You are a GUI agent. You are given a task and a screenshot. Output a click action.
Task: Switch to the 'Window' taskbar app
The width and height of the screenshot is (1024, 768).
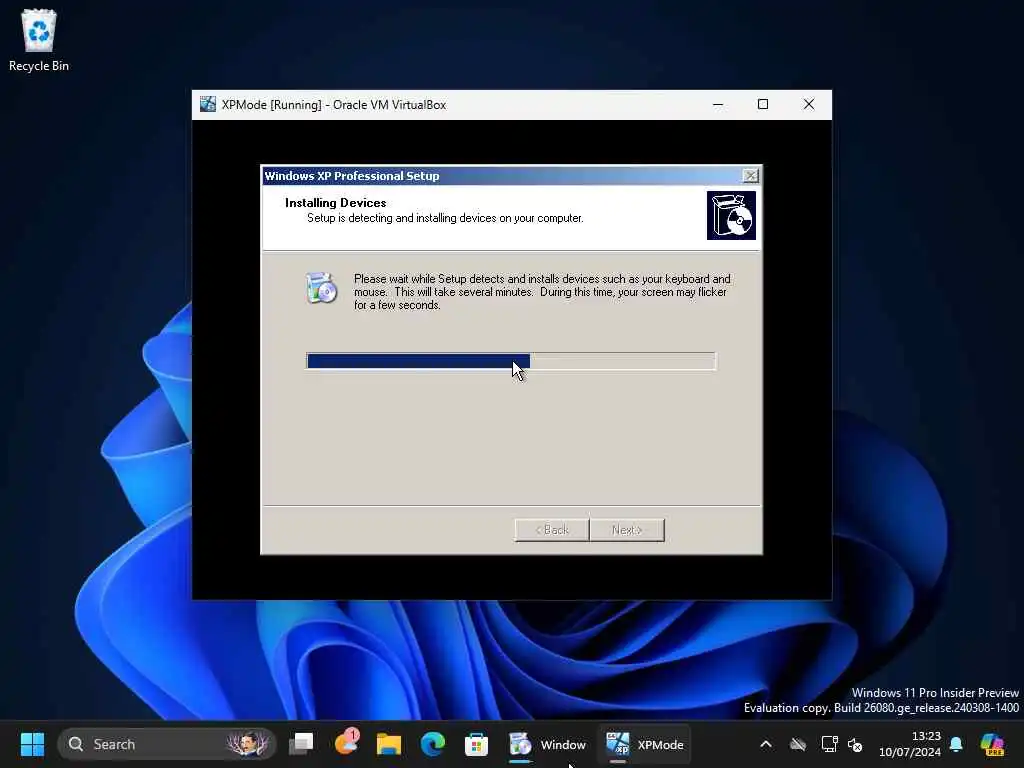point(547,744)
